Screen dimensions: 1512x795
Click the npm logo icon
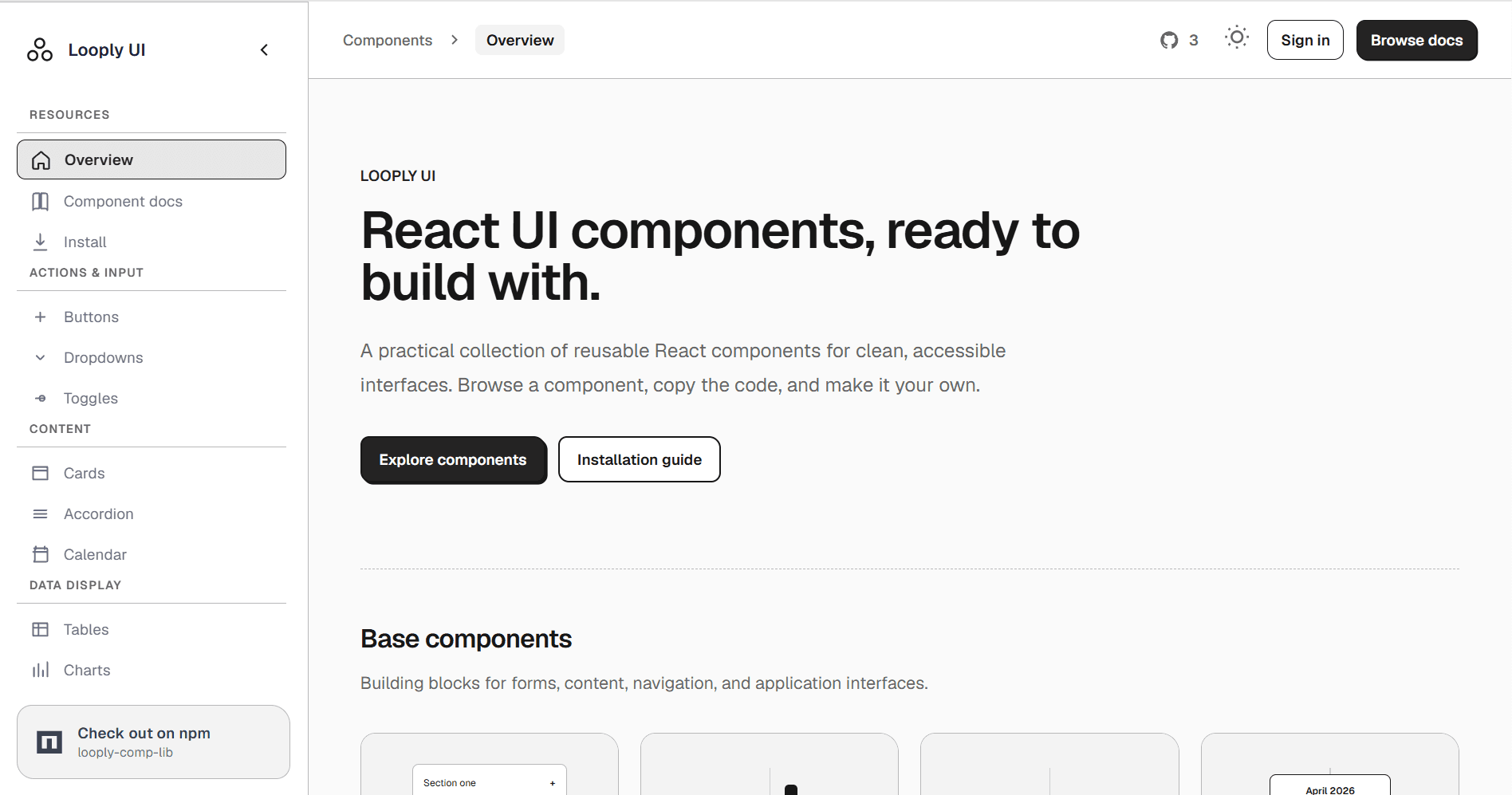[49, 742]
